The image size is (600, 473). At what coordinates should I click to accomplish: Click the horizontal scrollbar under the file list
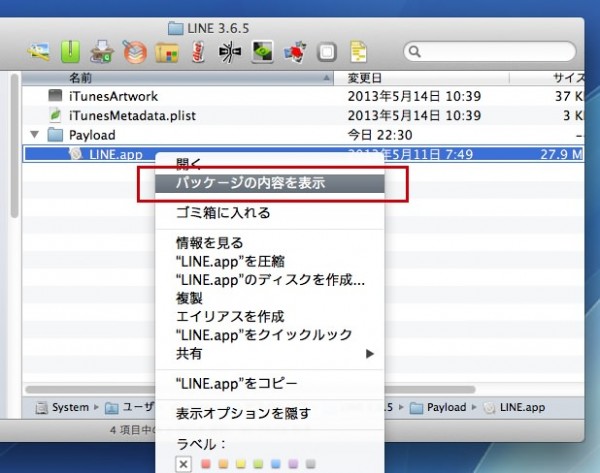250,390
